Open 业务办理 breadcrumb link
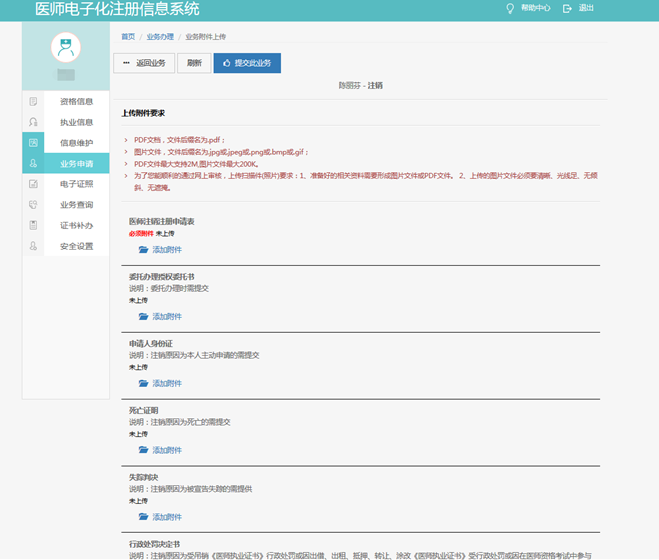This screenshot has width=659, height=560. pyautogui.click(x=160, y=37)
